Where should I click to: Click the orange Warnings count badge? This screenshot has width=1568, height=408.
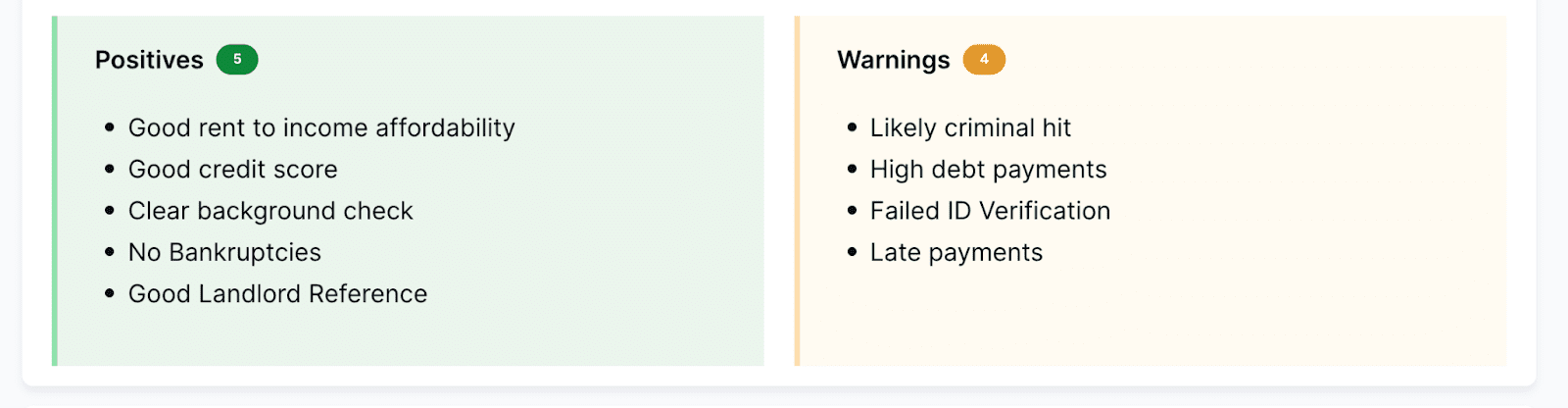(984, 60)
